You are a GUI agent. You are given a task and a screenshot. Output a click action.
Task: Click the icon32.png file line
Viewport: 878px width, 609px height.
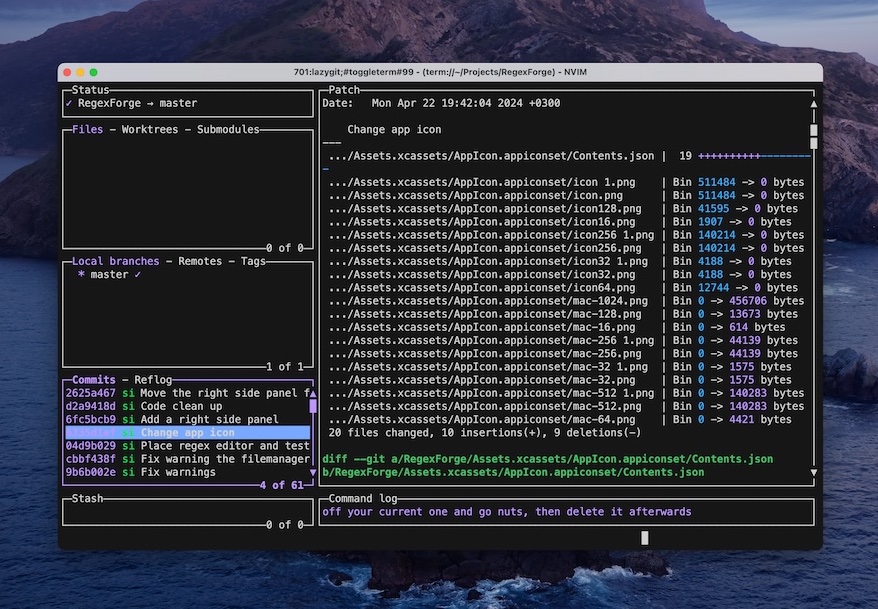pos(560,275)
